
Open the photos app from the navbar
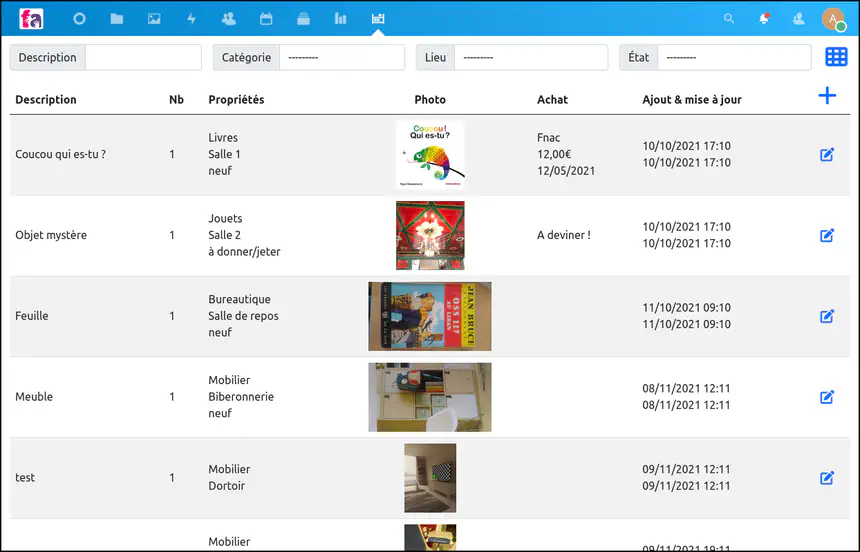154,19
